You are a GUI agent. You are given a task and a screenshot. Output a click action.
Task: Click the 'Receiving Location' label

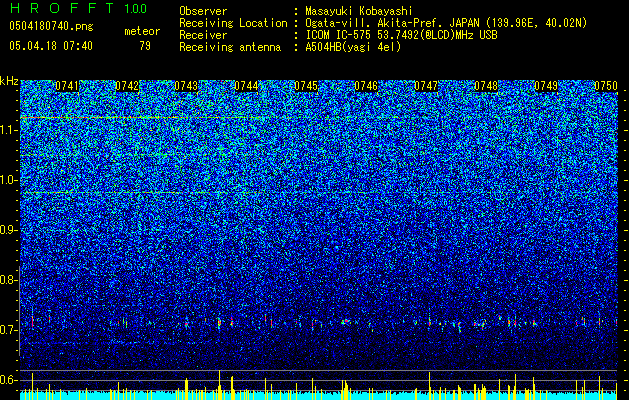pos(233,23)
